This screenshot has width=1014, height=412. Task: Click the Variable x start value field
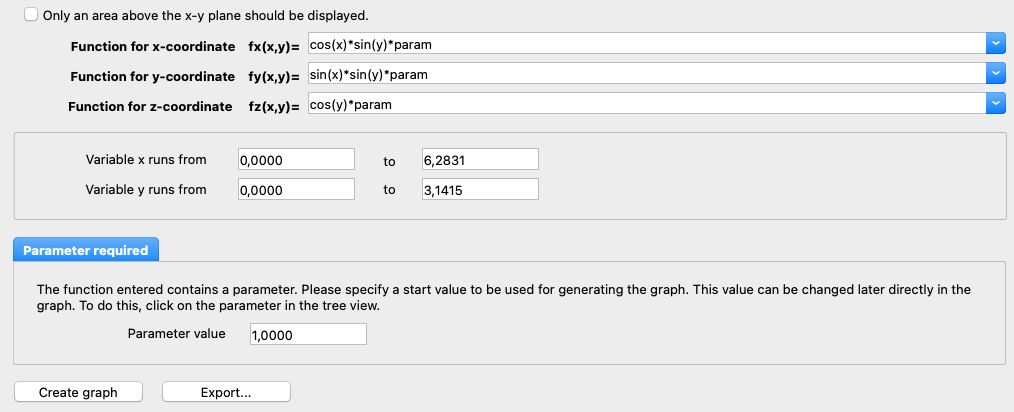point(296,159)
